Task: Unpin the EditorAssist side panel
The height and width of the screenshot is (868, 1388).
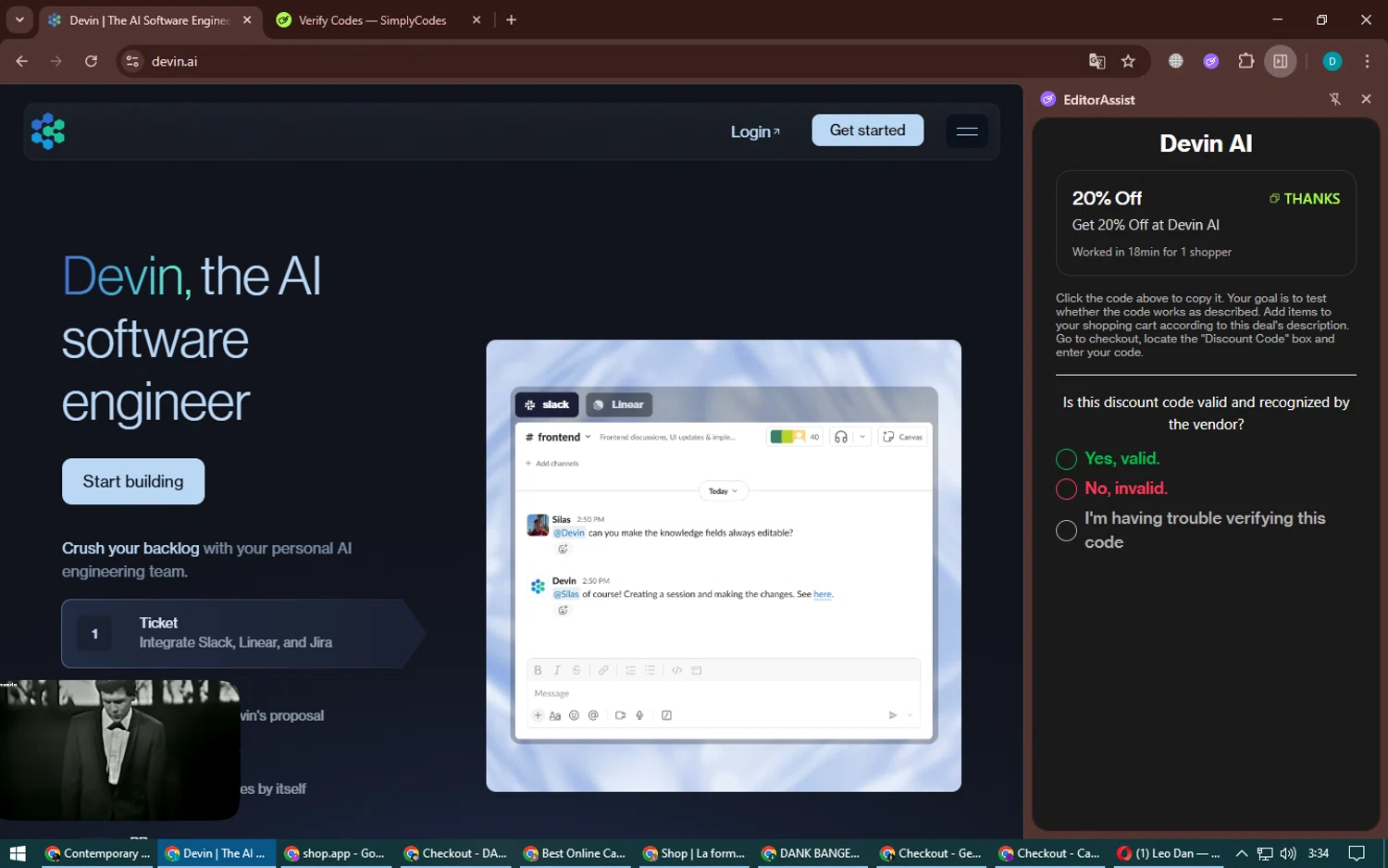Action: coord(1335,99)
